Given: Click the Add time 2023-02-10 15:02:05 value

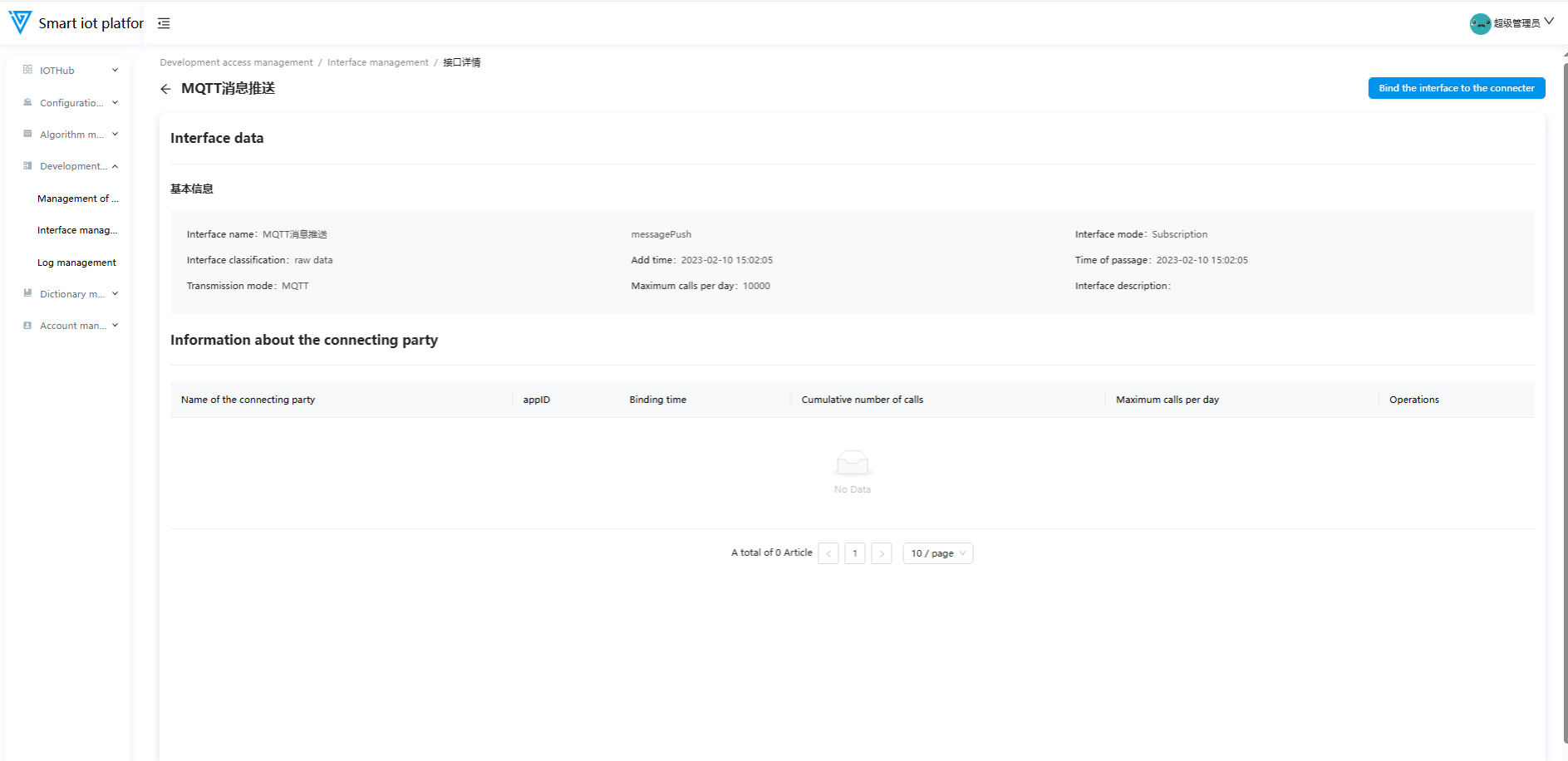Looking at the screenshot, I should [x=727, y=260].
